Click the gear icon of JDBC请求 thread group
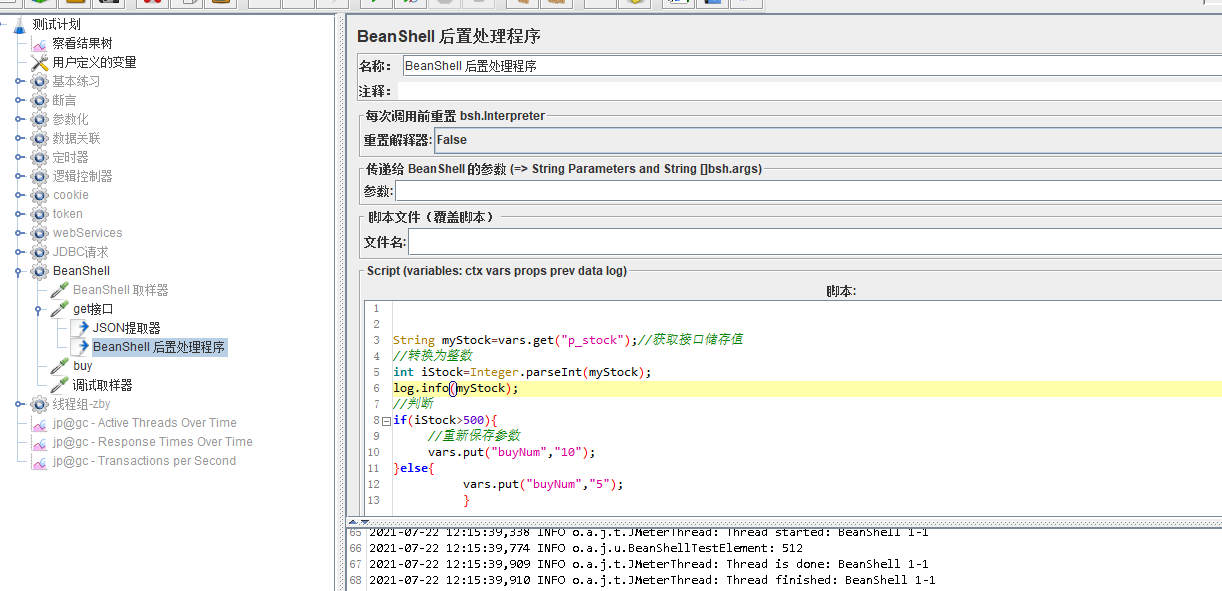The width and height of the screenshot is (1222, 591). pos(39,252)
